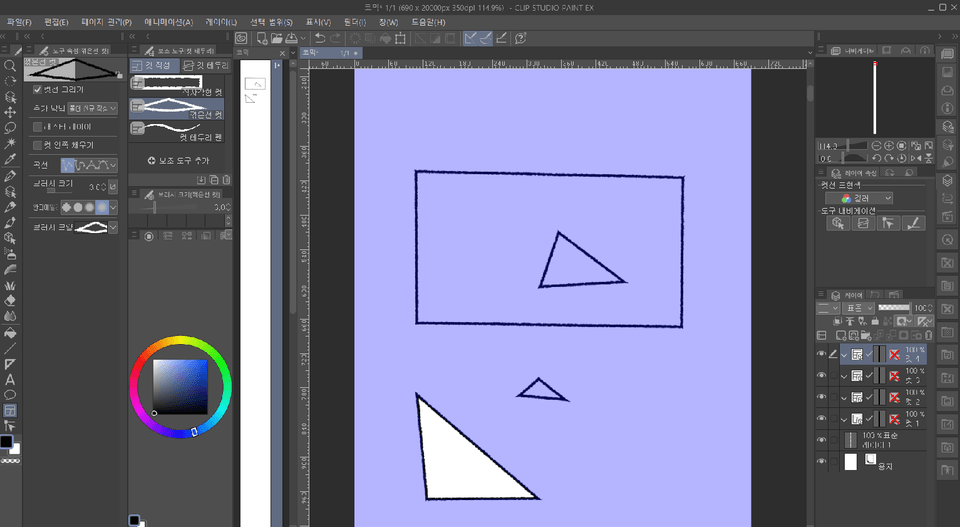Enable the fill inside frame checkbox
This screenshot has width=960, height=527.
(x=38, y=145)
